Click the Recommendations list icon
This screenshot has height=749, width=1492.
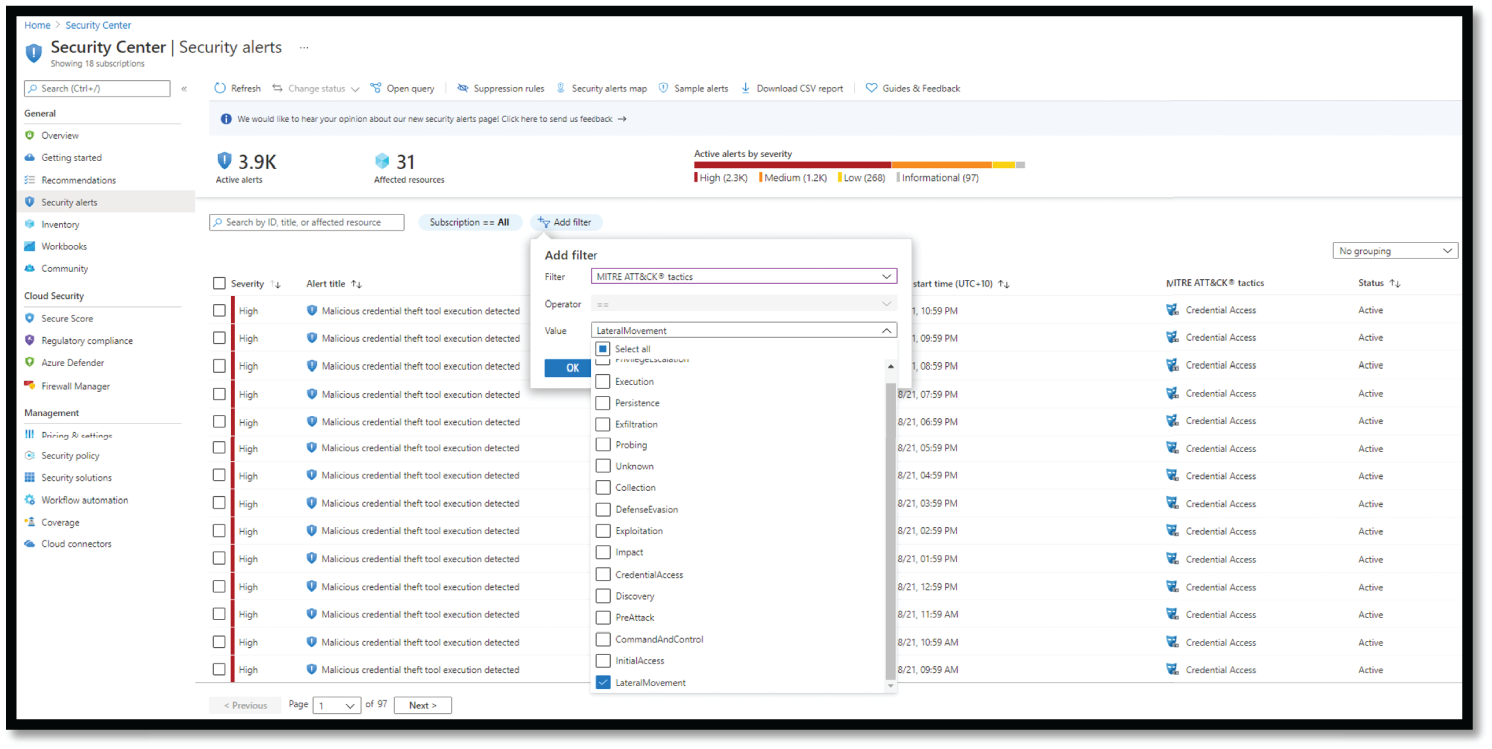pos(30,180)
